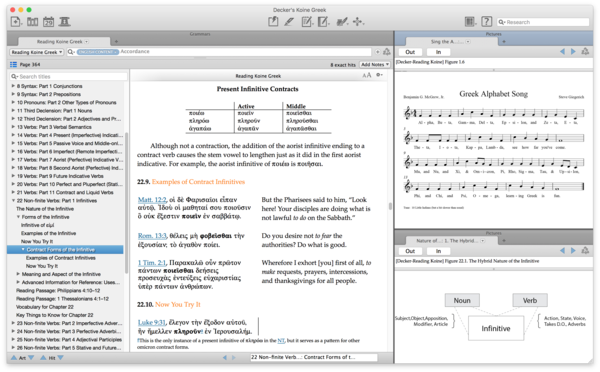This screenshot has height=372, width=600.
Task: Open the workspace layout columns icon
Action: 470,21
